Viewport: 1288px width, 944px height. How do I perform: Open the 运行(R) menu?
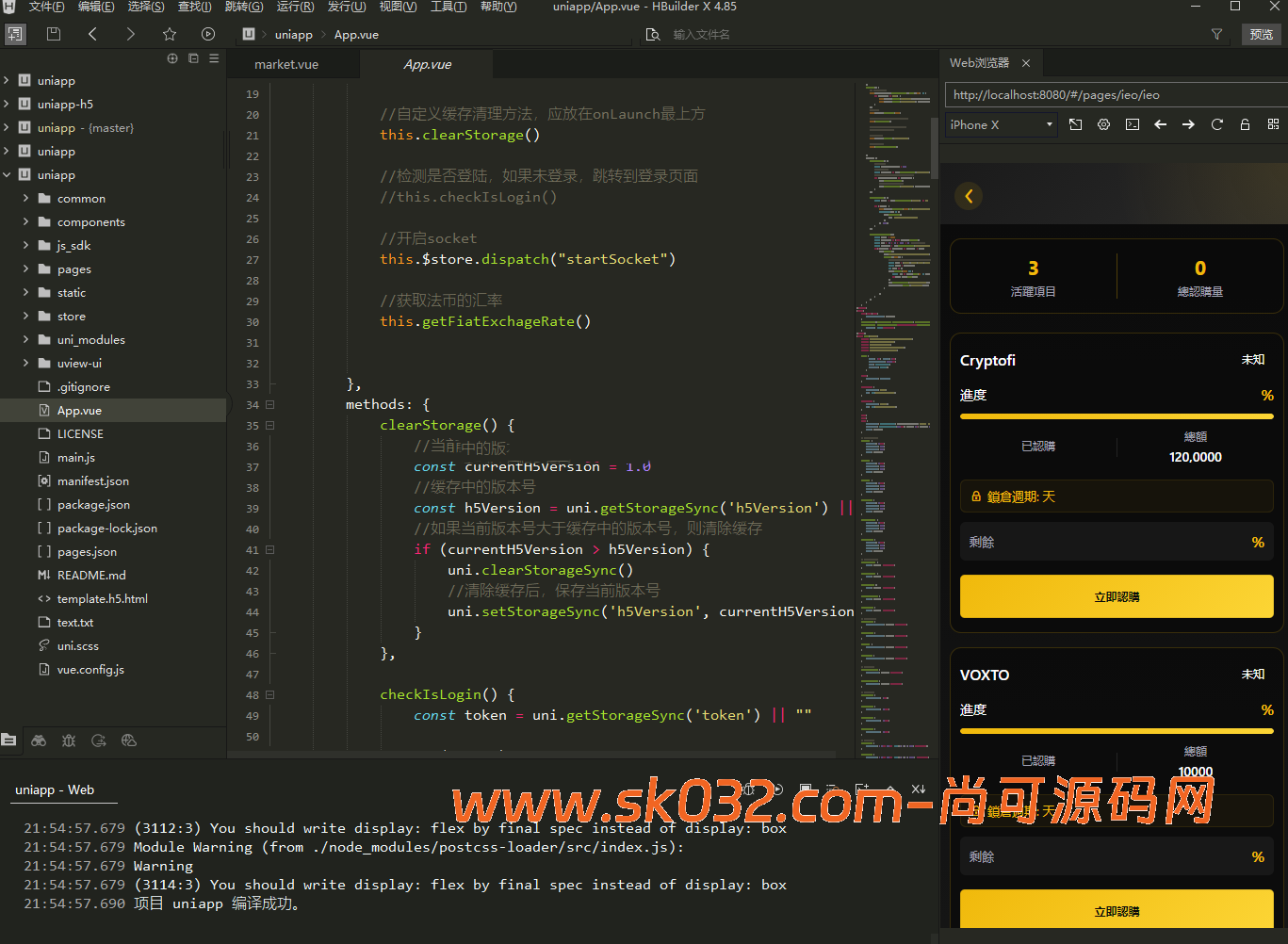295,7
